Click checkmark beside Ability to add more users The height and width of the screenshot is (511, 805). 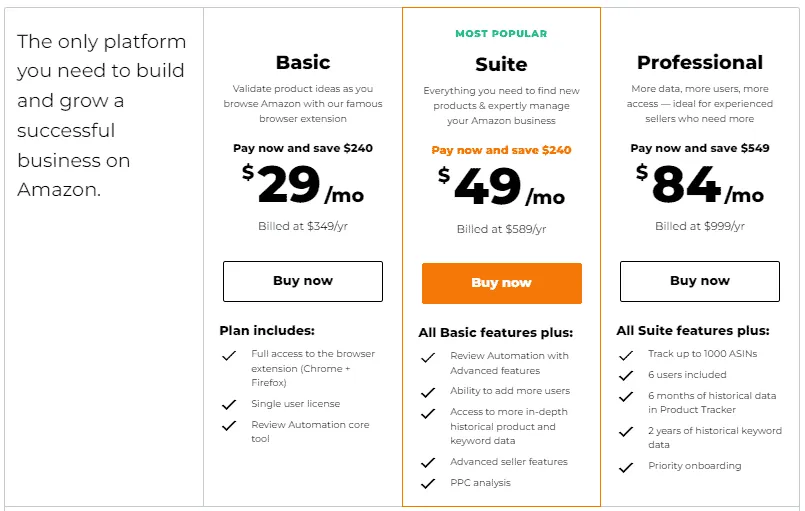click(428, 392)
